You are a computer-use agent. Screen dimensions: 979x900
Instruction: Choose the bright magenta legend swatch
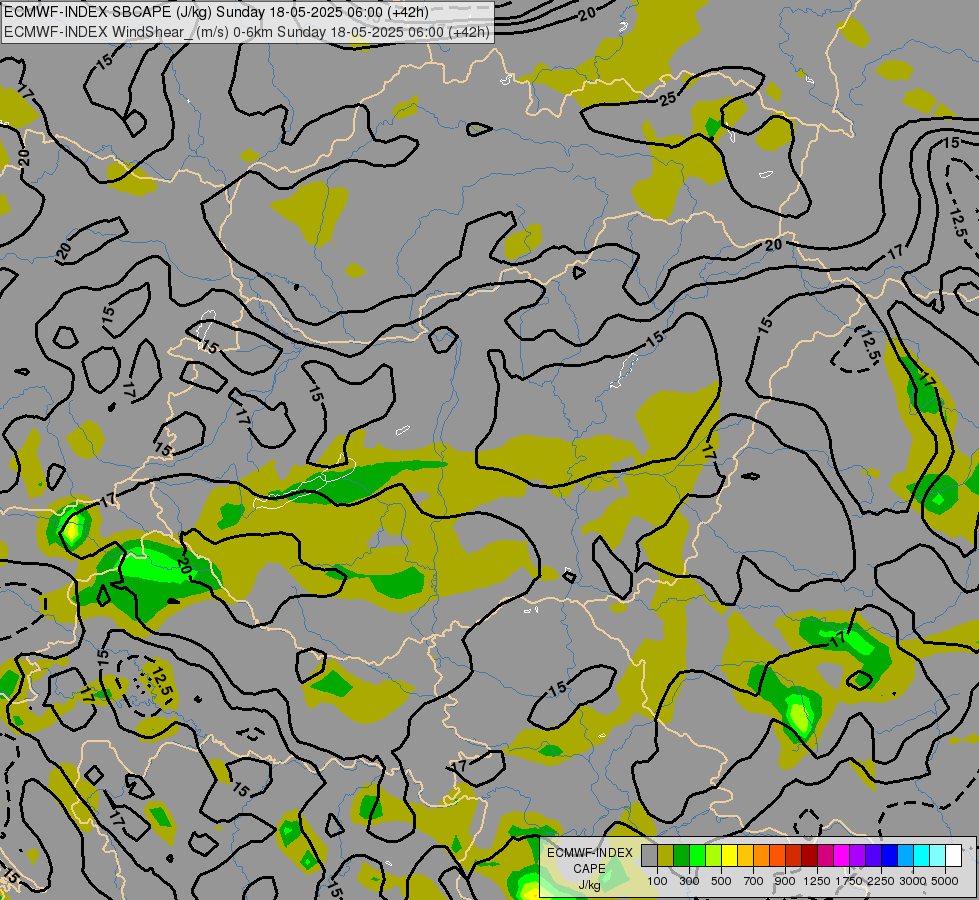pyautogui.click(x=842, y=856)
